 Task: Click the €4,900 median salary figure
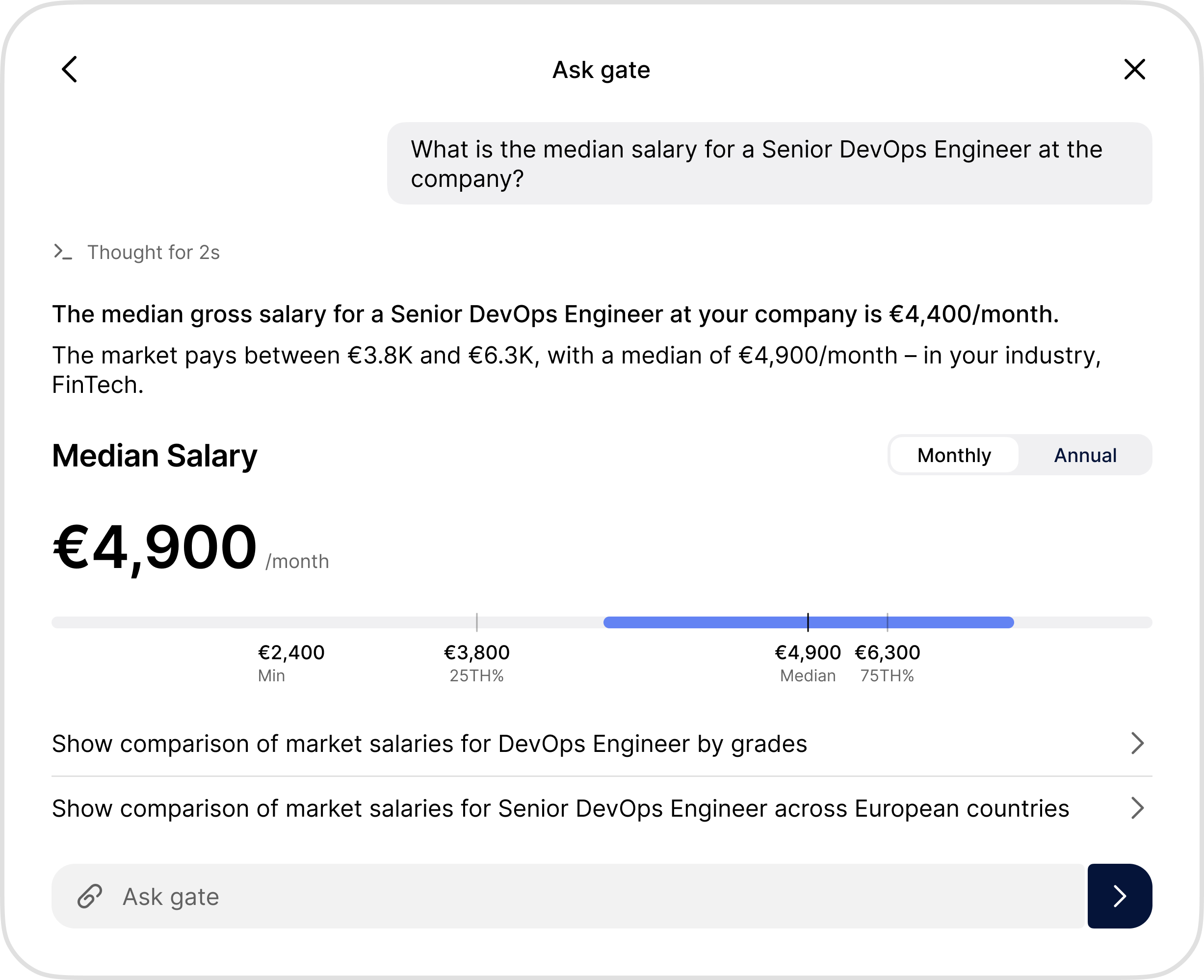[155, 547]
